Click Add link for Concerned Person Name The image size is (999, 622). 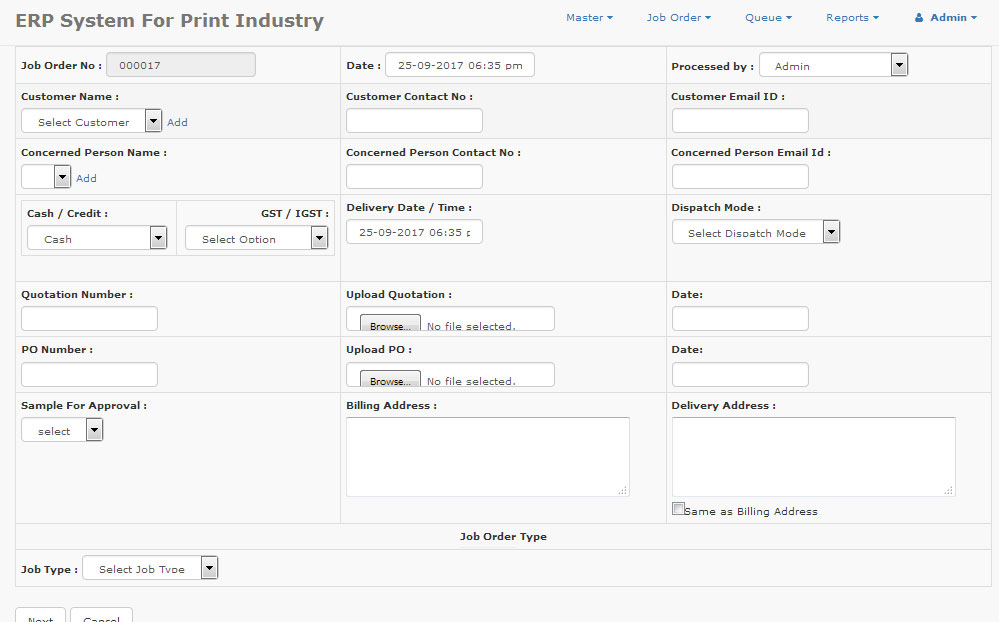click(86, 178)
